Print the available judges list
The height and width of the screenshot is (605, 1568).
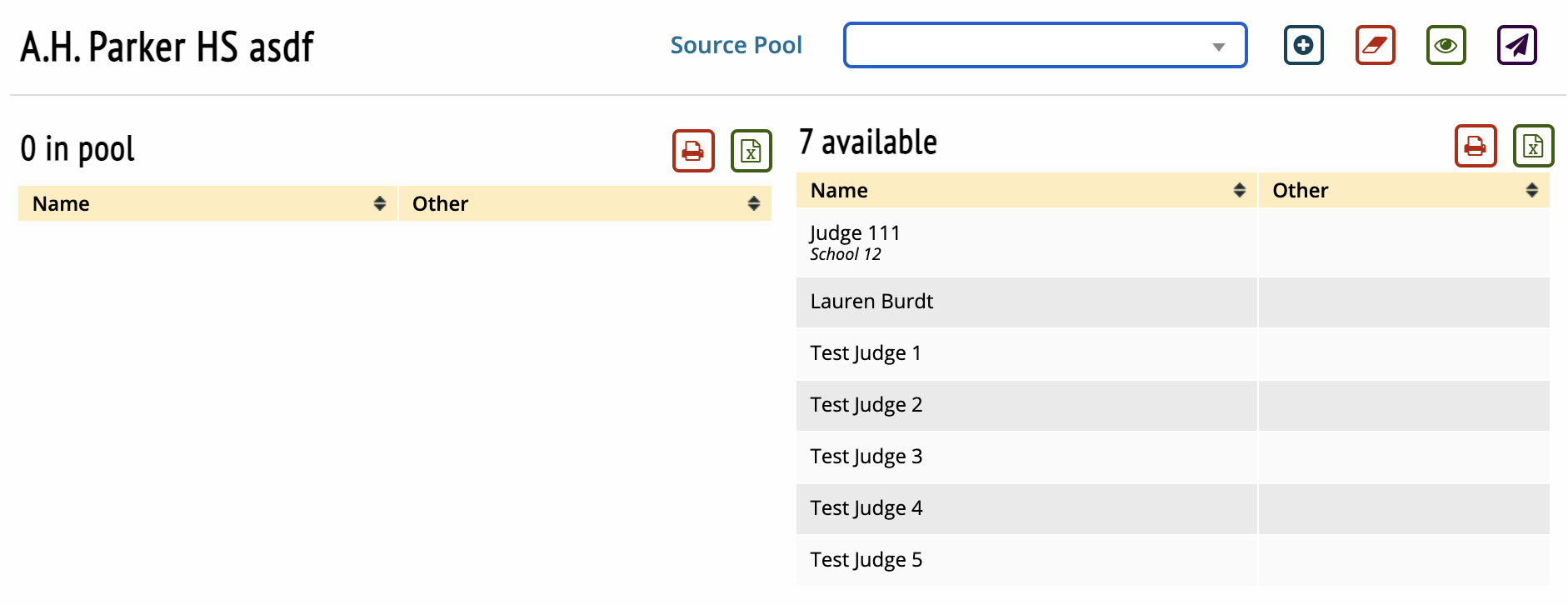[1476, 146]
